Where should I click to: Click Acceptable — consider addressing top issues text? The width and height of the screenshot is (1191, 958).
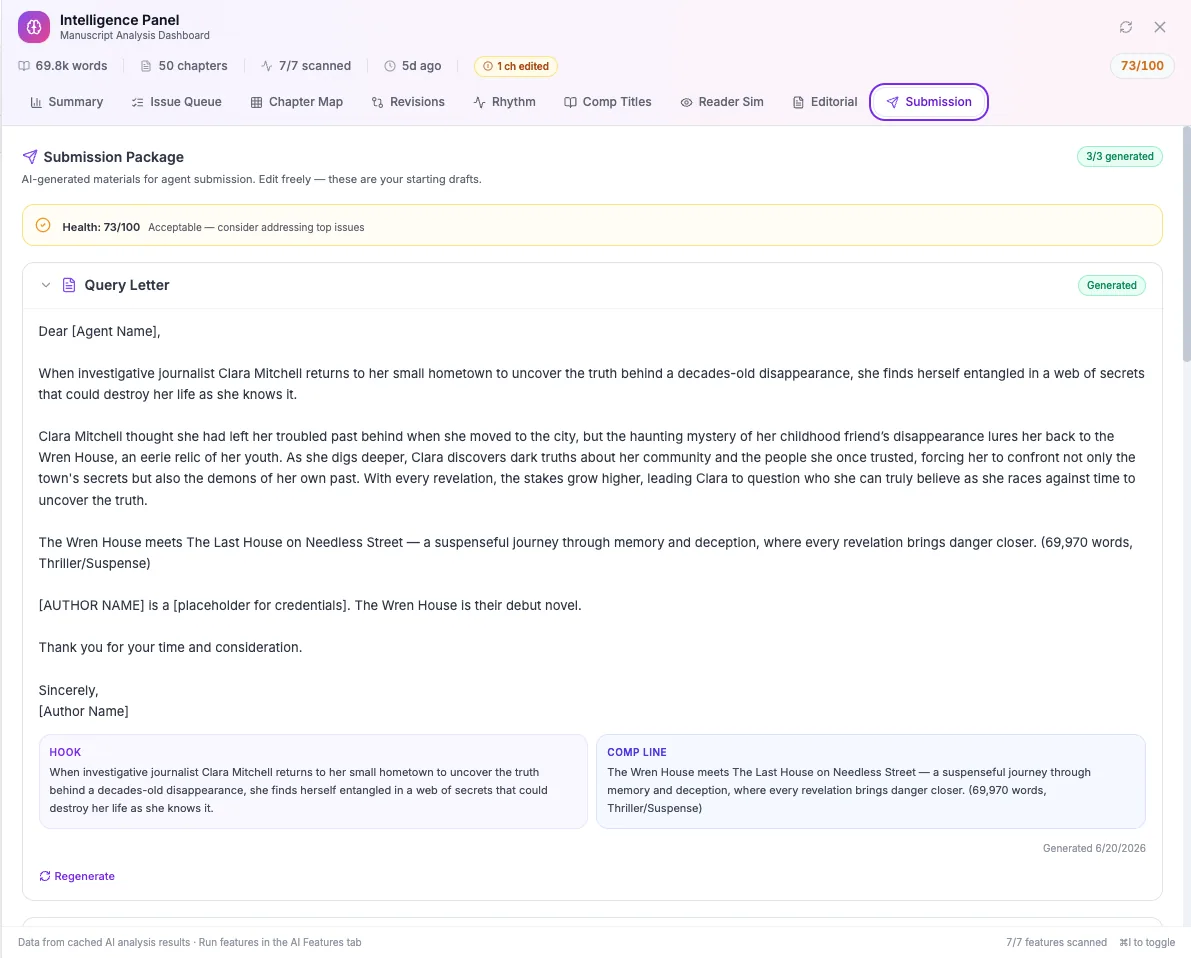click(x=256, y=227)
